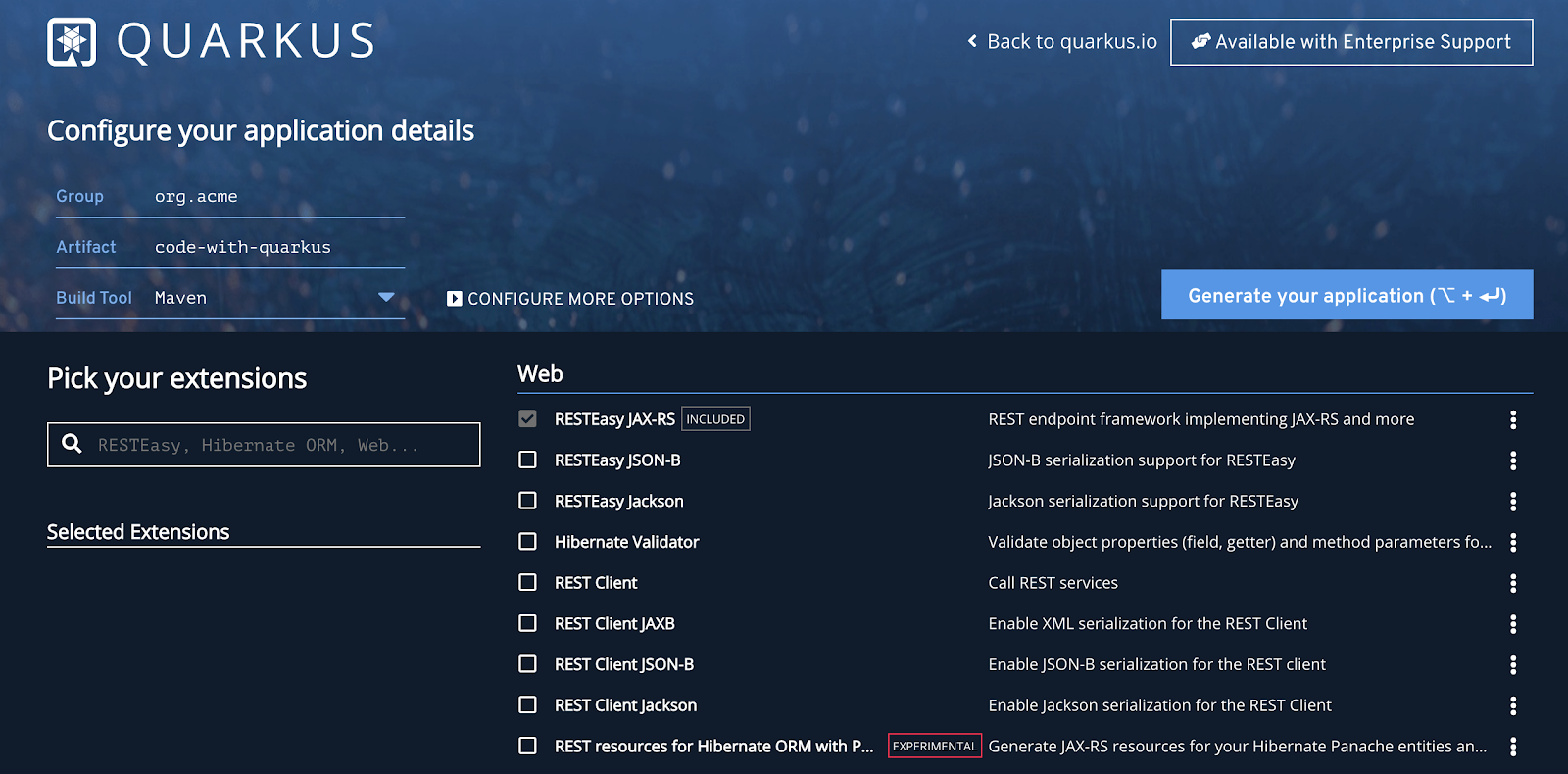The image size is (1568, 774).
Task: Tick the REST Client JAXB checkbox
Action: pos(527,623)
